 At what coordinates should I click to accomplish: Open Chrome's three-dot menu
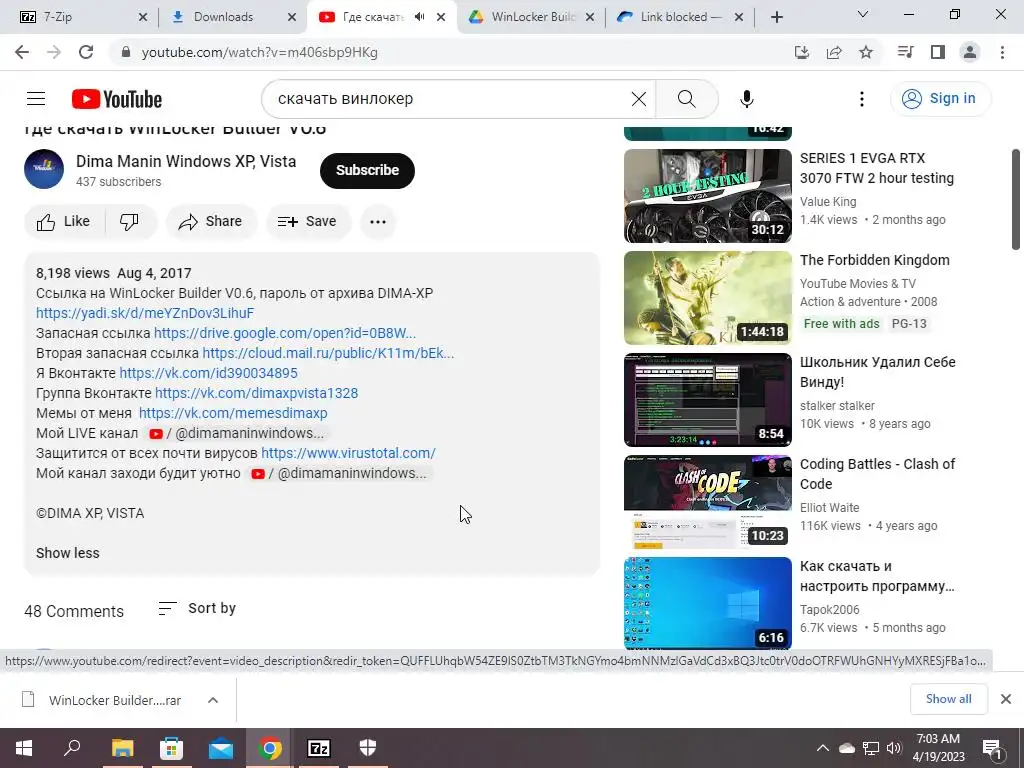tap(1002, 52)
